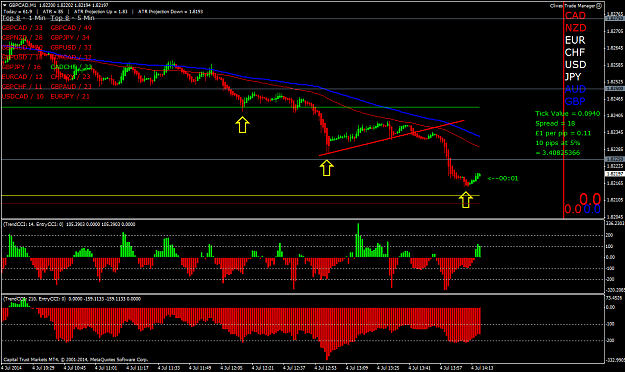The width and height of the screenshot is (625, 372).
Task: Click the TrendCCI: 14 indicator label
Action: coord(69,224)
